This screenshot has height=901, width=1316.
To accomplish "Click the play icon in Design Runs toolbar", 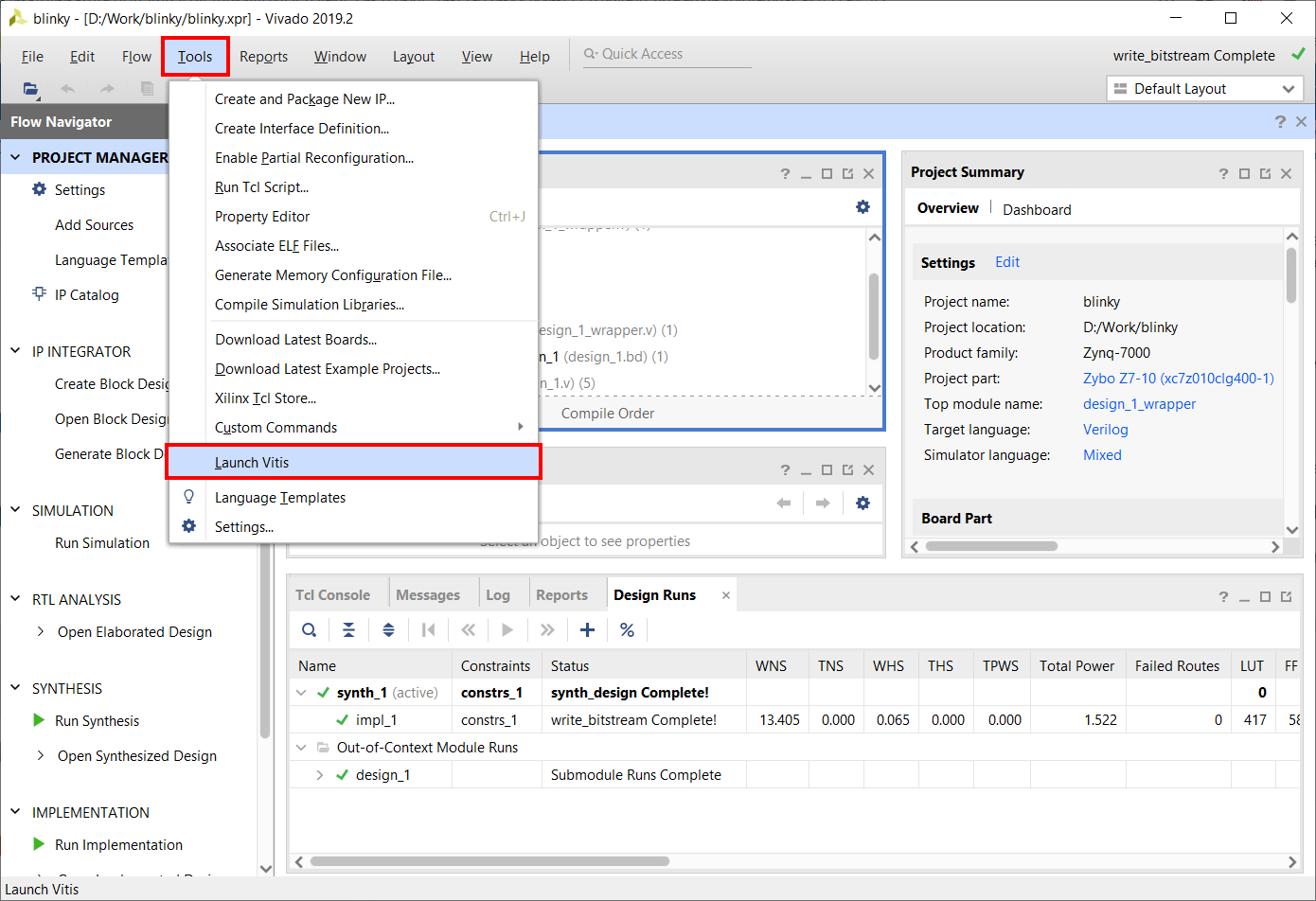I will pos(507,630).
